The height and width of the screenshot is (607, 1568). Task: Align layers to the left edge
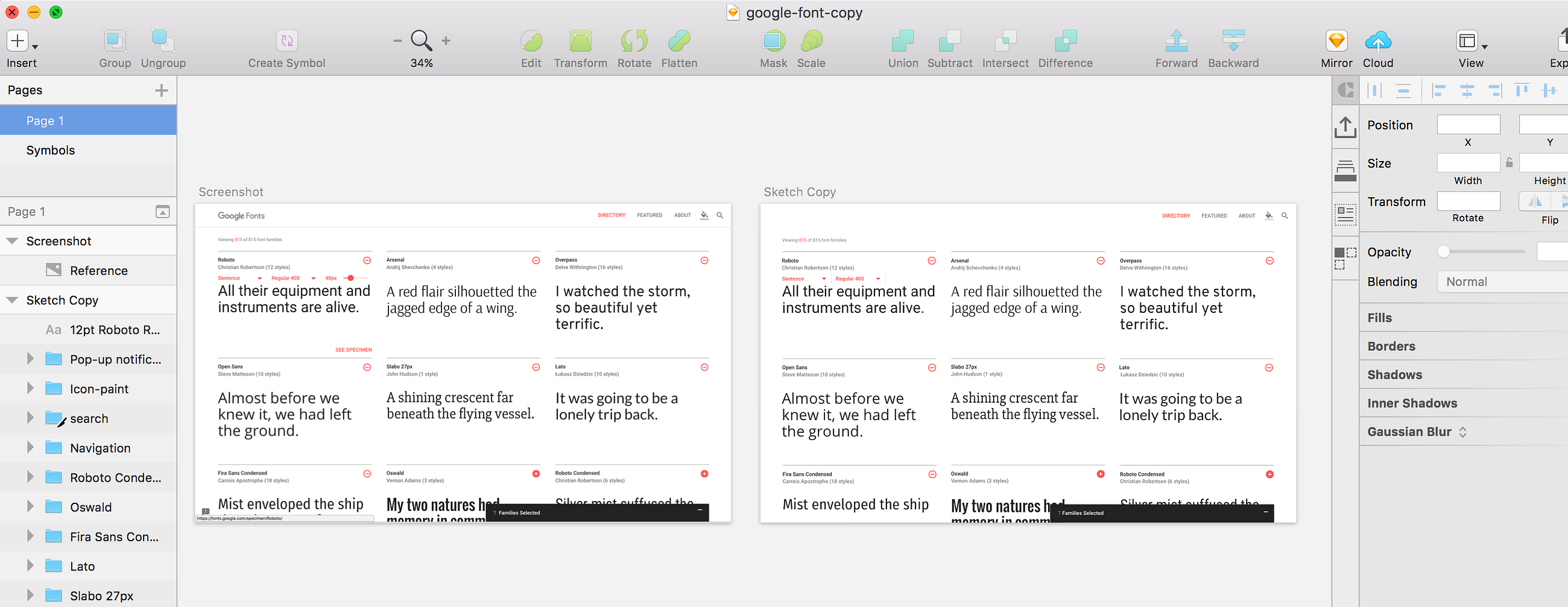pos(1439,90)
